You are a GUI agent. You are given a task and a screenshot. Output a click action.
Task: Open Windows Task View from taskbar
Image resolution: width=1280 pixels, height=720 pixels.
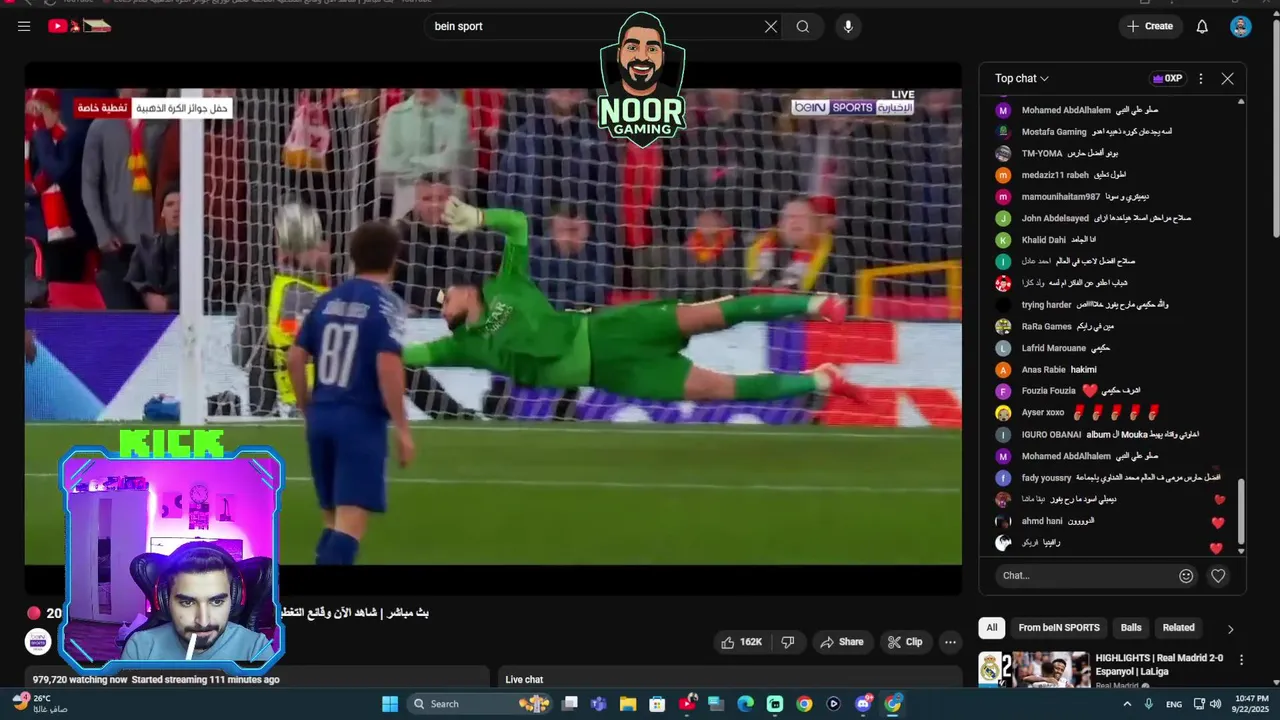[x=569, y=704]
